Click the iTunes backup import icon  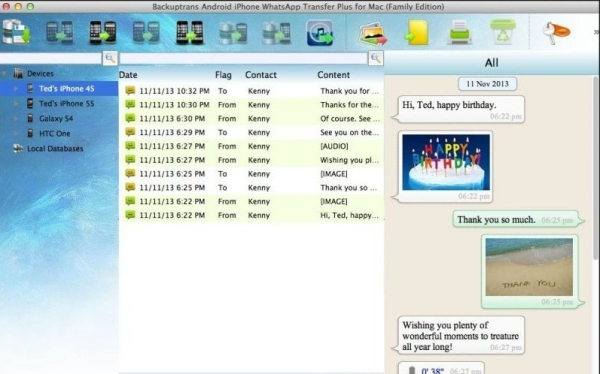pyautogui.click(x=320, y=33)
